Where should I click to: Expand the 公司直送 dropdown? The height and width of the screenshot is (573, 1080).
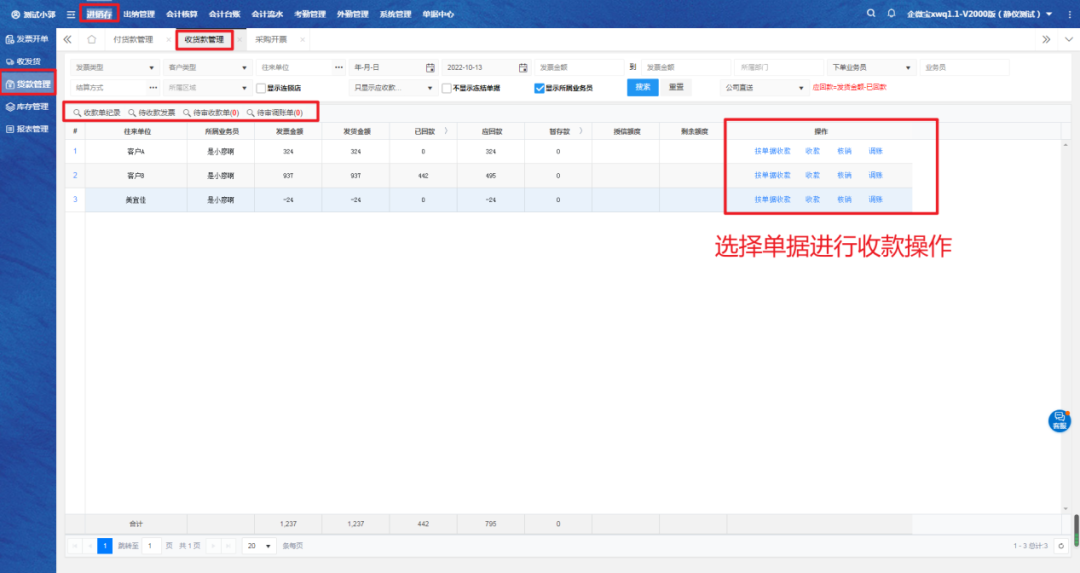(x=765, y=87)
